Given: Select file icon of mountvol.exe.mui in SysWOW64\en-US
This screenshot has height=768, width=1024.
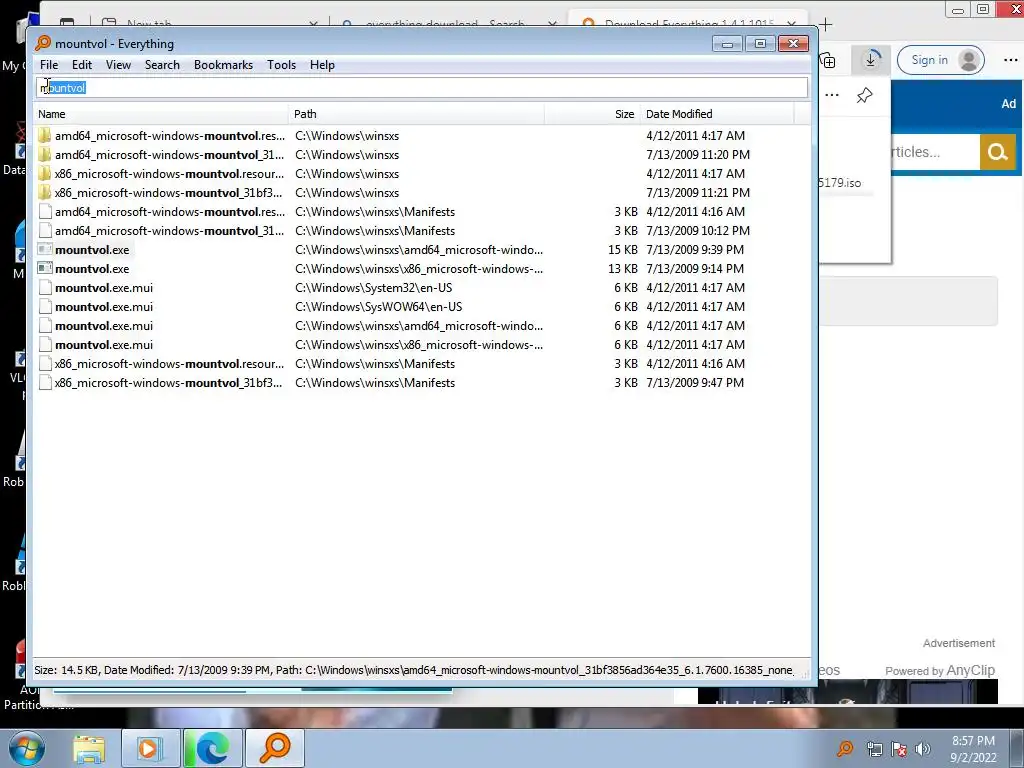Looking at the screenshot, I should 44,306.
